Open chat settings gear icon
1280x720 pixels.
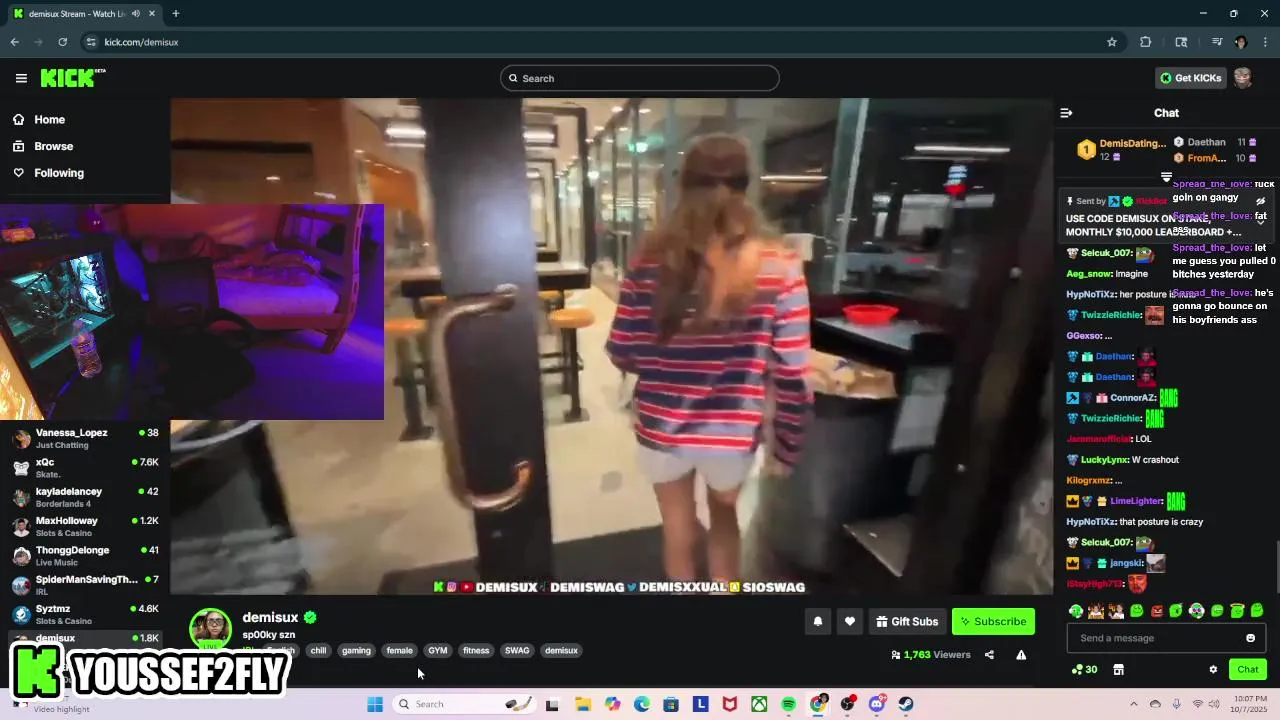point(1213,670)
